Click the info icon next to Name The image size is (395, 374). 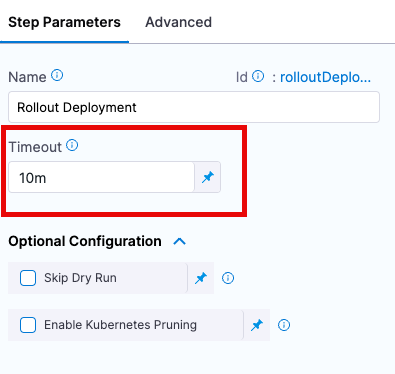tap(57, 75)
